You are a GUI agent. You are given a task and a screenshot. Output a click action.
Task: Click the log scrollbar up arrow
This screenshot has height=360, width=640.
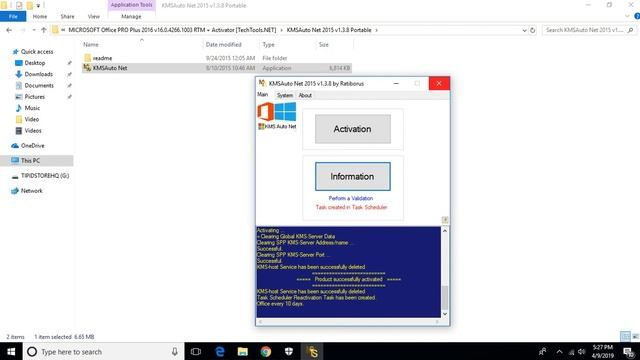[x=445, y=231]
